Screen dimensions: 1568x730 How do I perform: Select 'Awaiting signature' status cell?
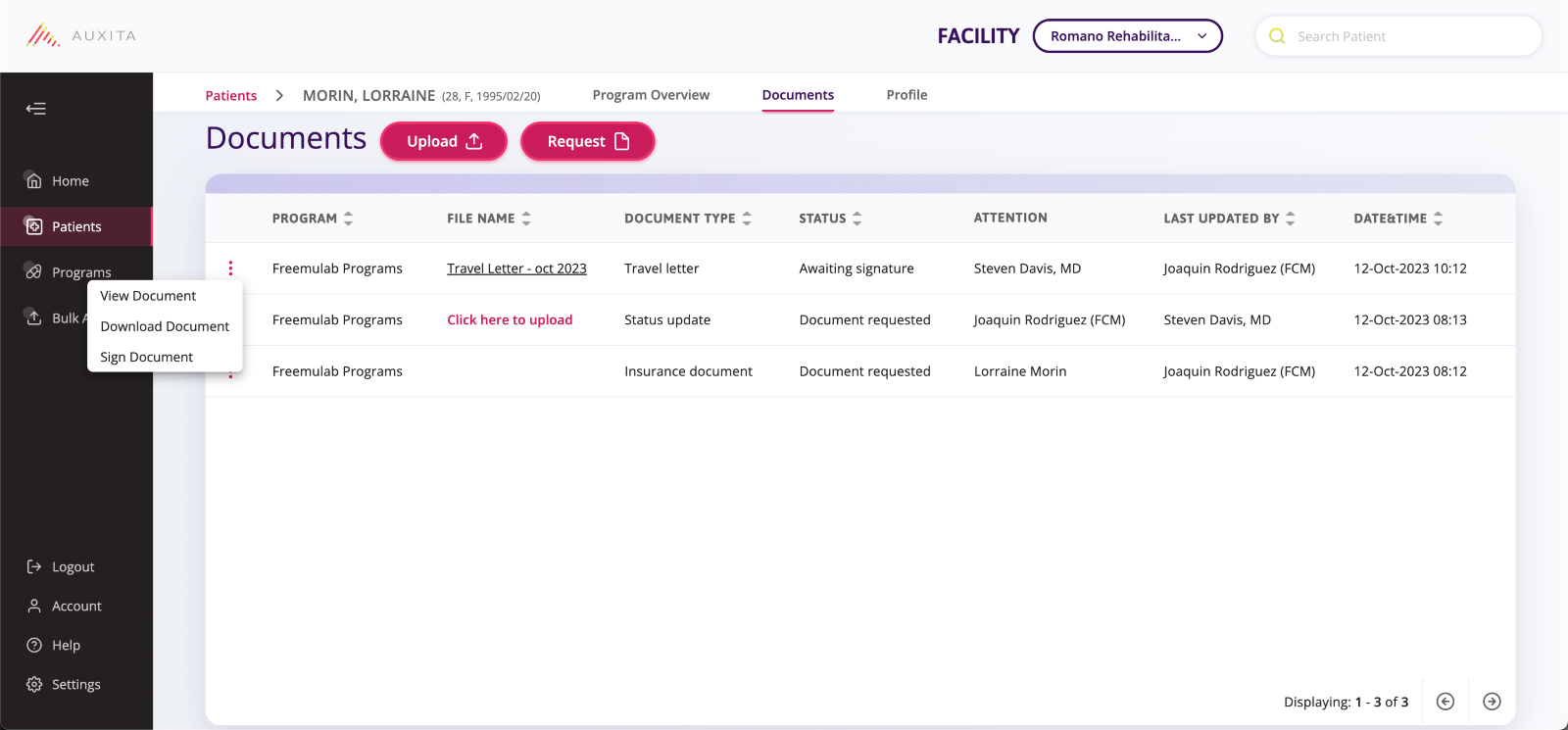(x=857, y=268)
